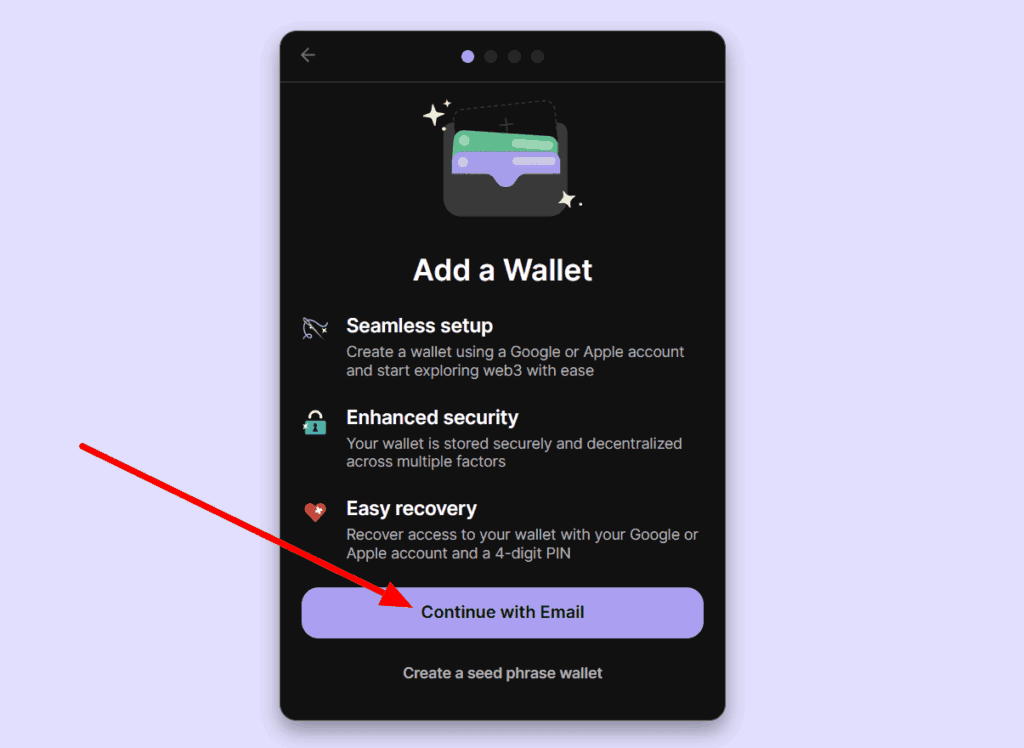The height and width of the screenshot is (748, 1024).
Task: Click the Easy recovery title
Action: pos(411,508)
